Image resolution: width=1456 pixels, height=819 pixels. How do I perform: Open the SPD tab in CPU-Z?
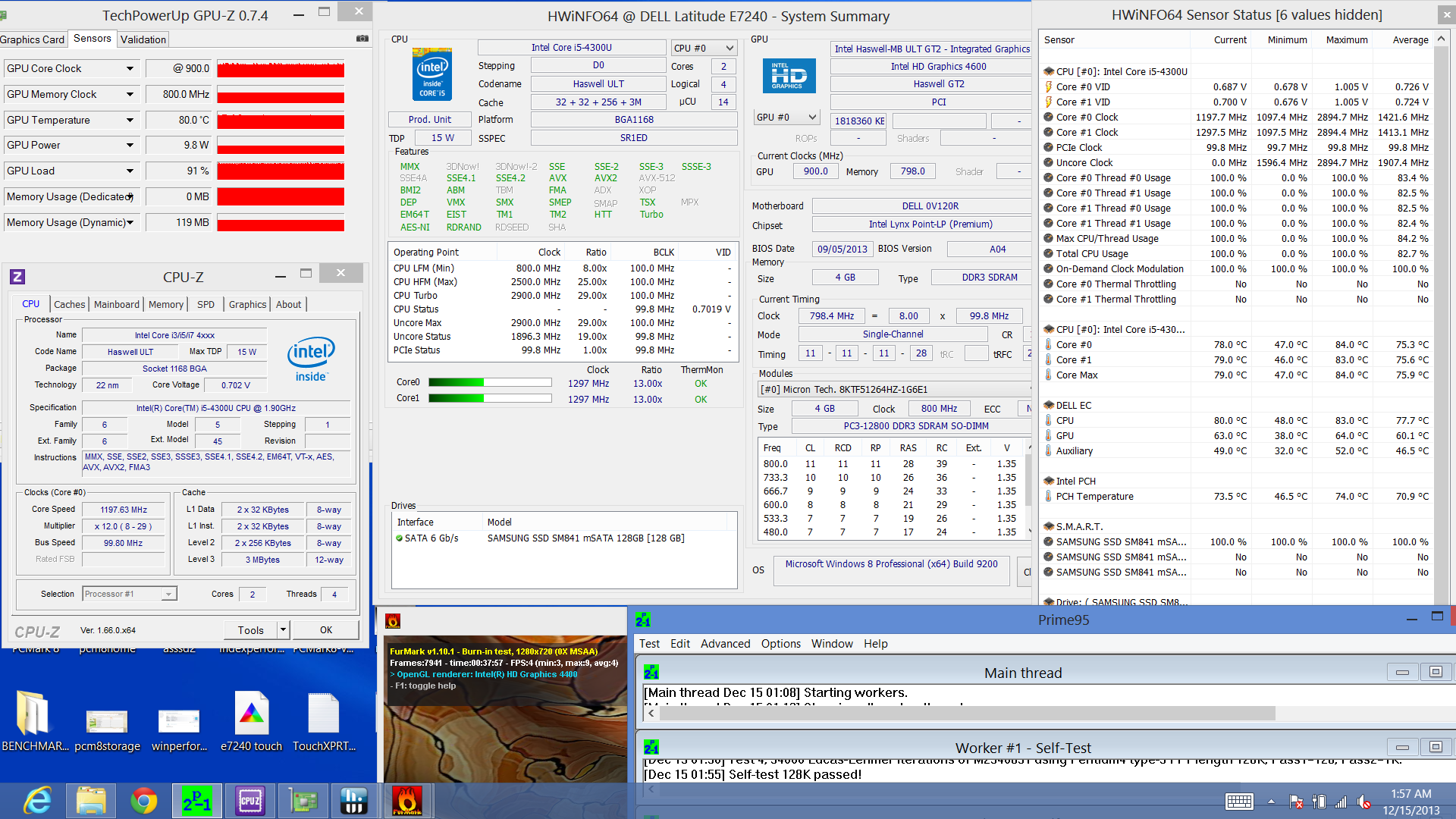(x=206, y=304)
